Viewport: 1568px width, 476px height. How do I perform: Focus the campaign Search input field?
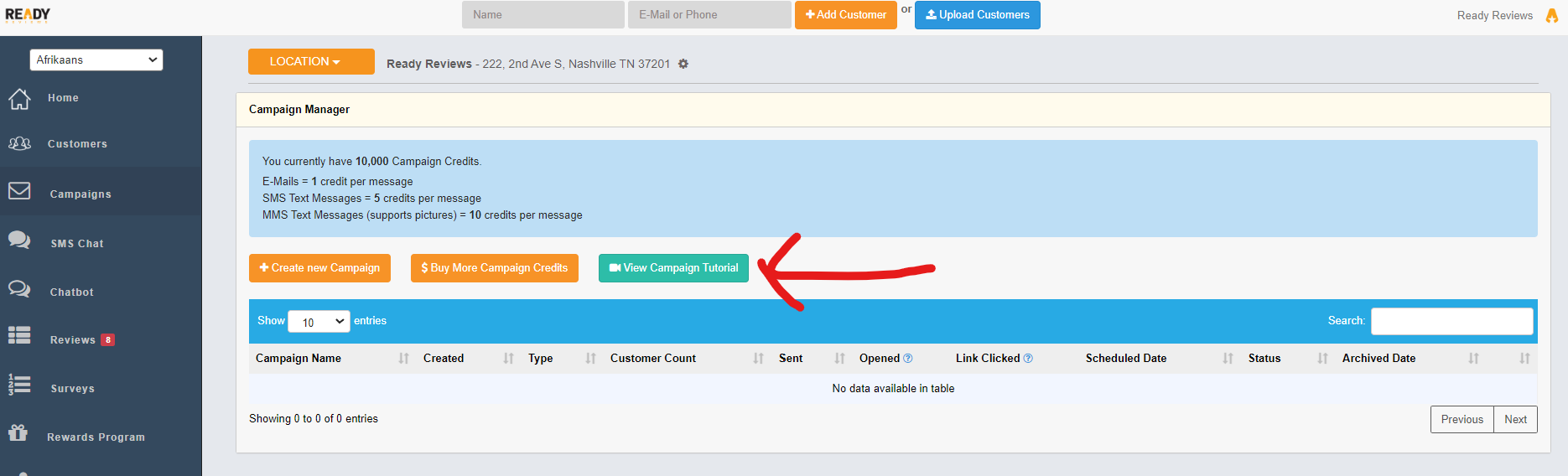1451,322
